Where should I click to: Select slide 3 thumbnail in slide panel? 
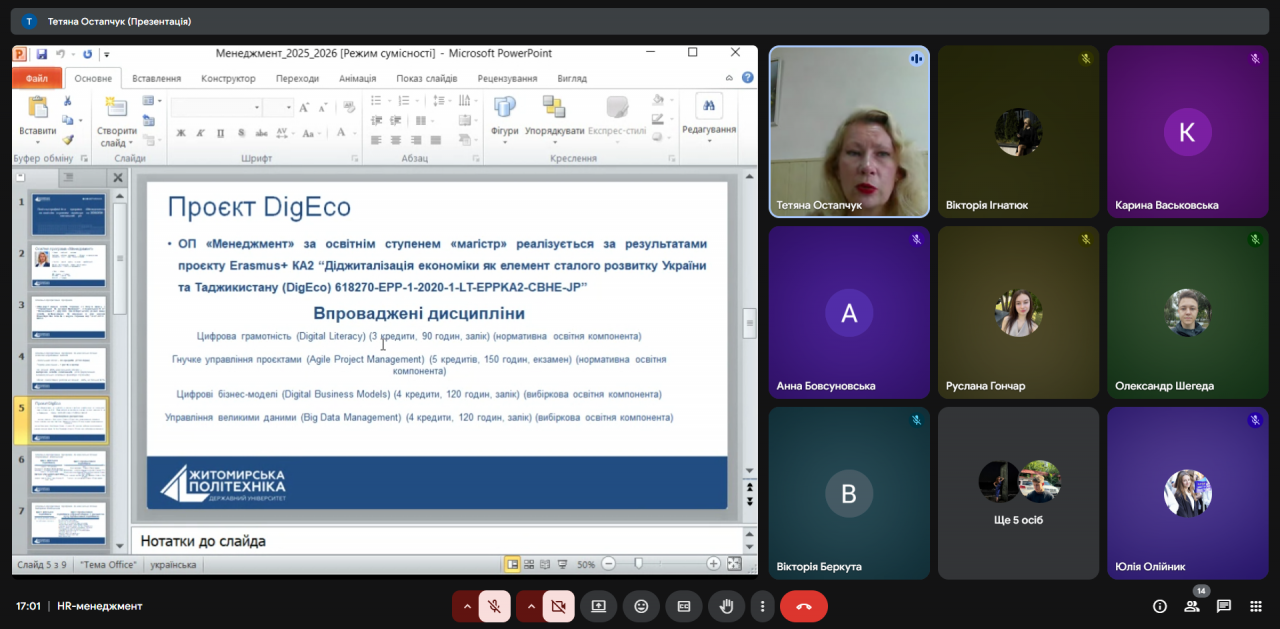[x=69, y=317]
